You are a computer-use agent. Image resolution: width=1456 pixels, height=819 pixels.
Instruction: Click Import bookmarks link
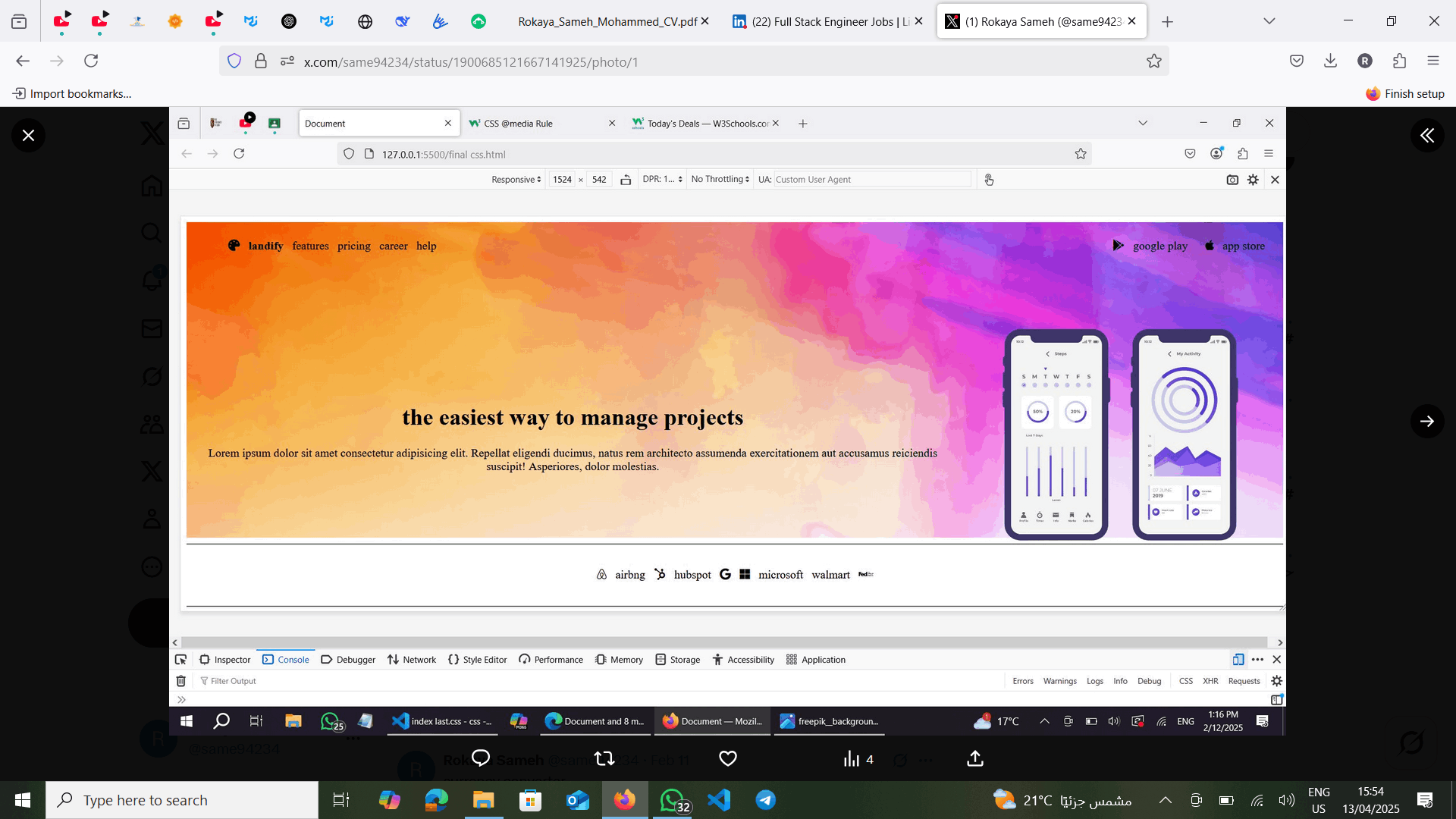(x=73, y=94)
